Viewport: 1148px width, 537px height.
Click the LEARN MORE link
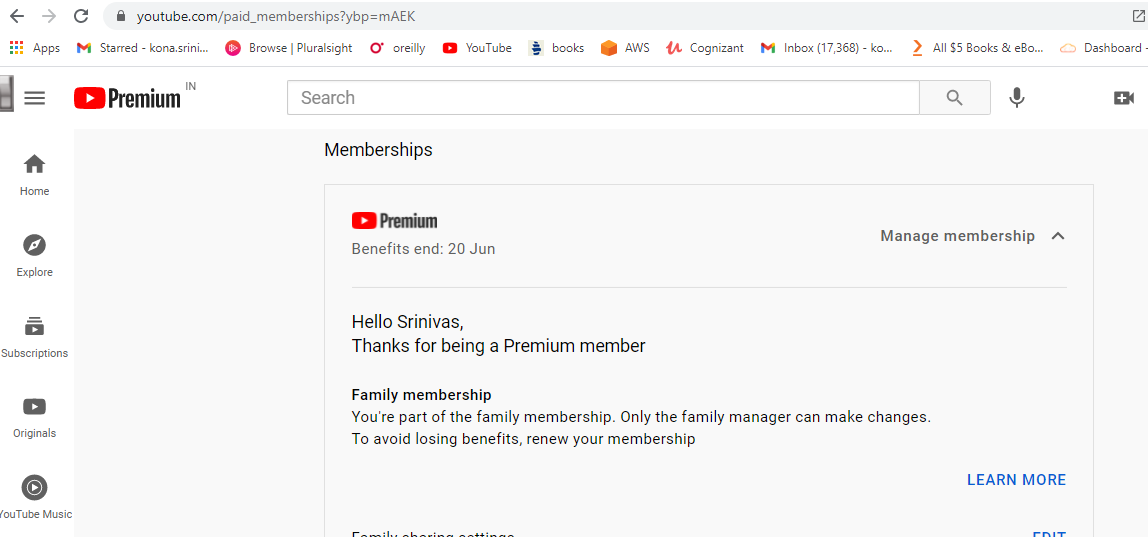1016,480
